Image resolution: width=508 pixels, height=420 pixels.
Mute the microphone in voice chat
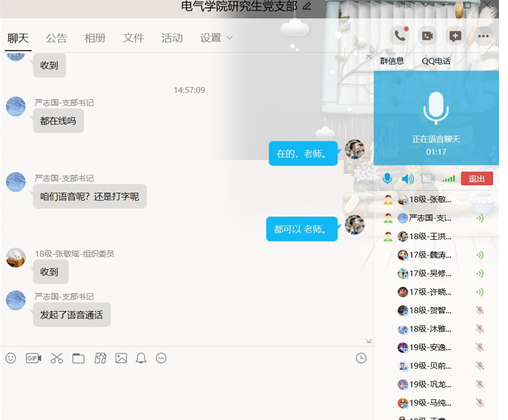coord(387,179)
